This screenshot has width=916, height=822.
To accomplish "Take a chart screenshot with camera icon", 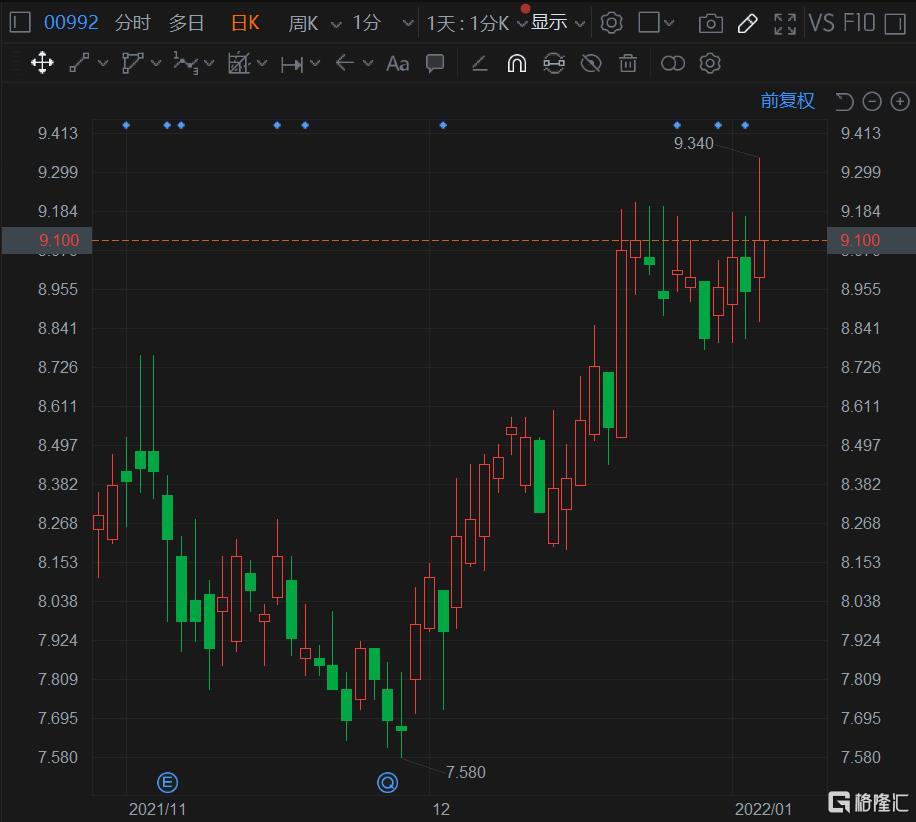I will (710, 23).
